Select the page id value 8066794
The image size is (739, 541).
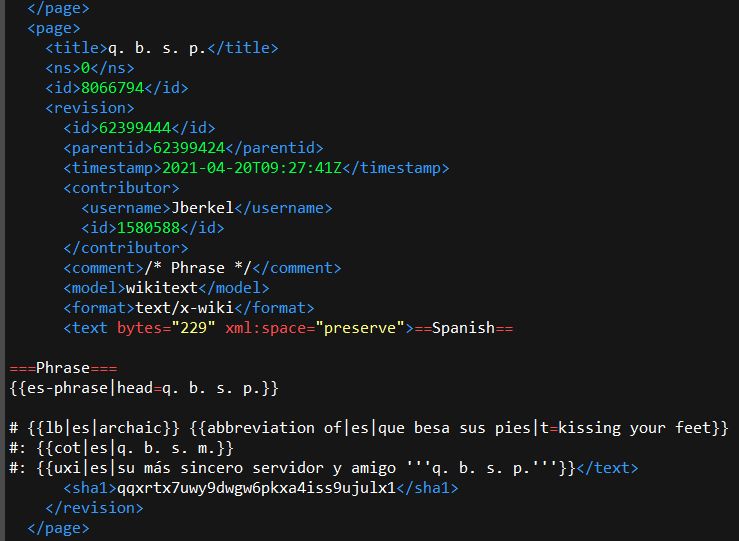112,88
